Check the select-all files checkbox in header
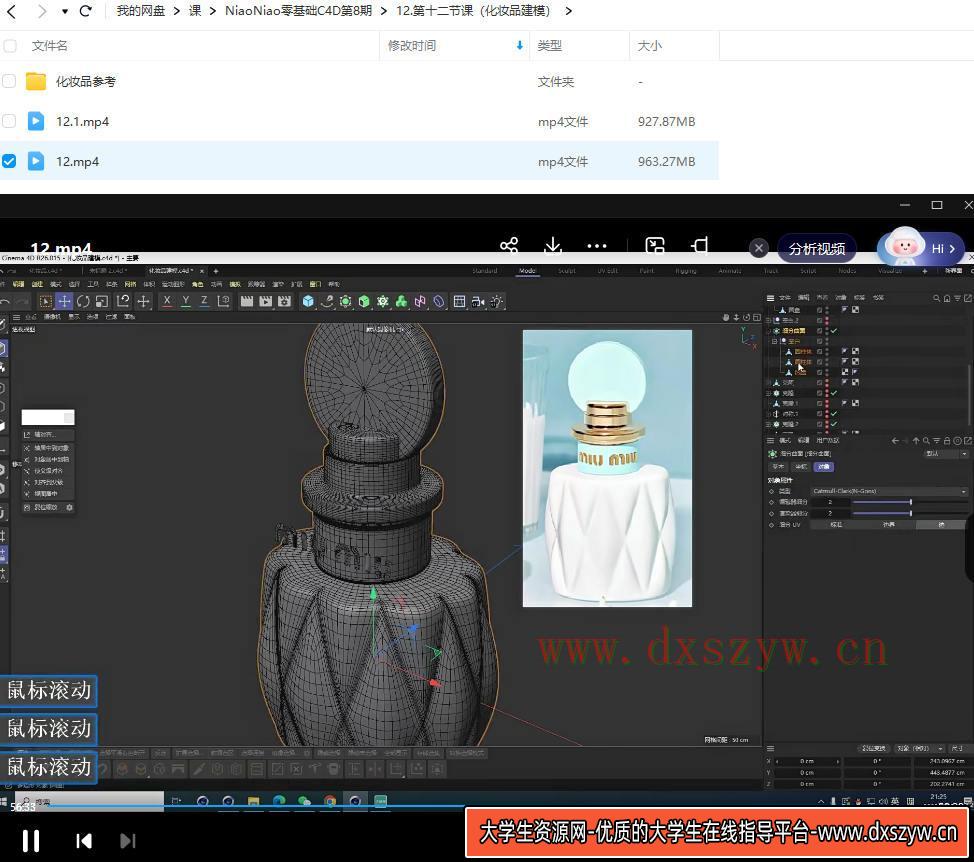Viewport: 974px width, 862px height. [9, 46]
